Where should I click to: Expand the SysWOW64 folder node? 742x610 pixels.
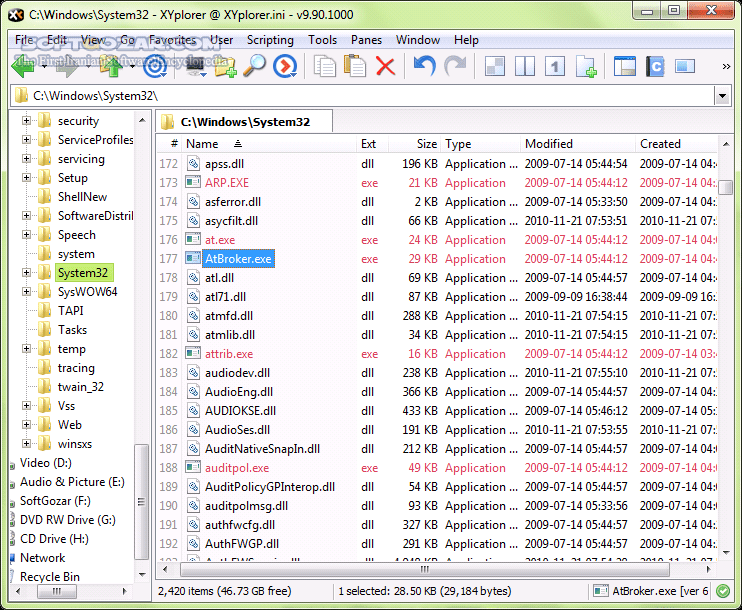(x=27, y=292)
